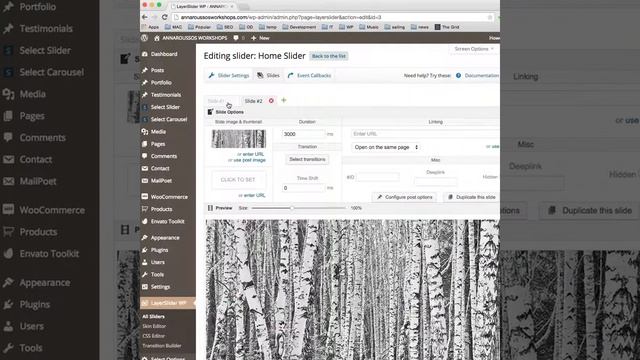This screenshot has width=640, height=360.
Task: Expand the Screen Options panel
Action: [474, 49]
